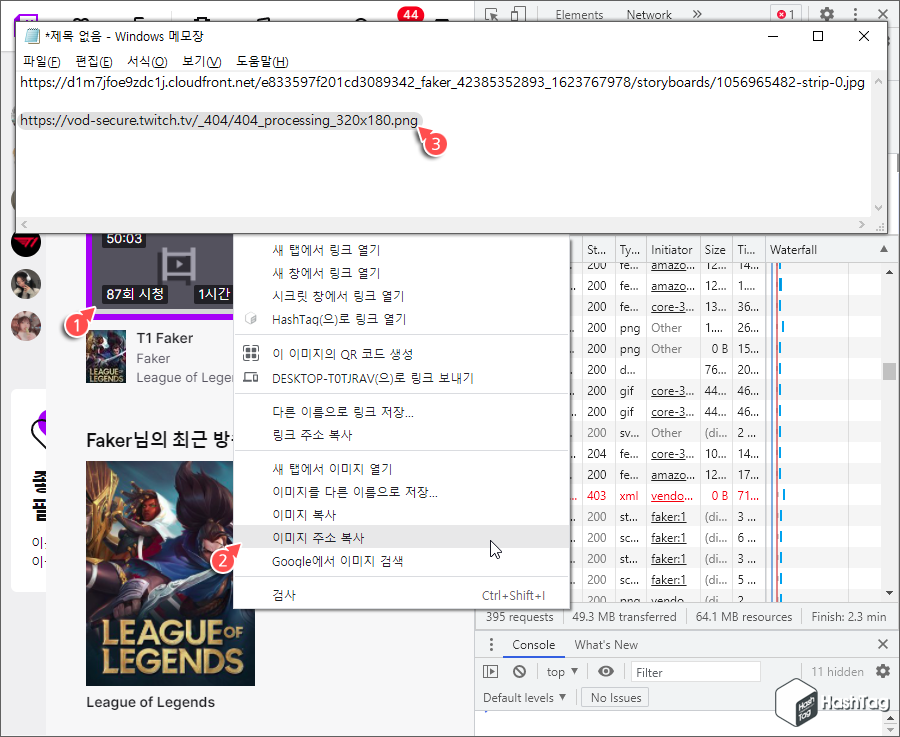Sort by the Waterfall column header
900x737 pixels.
829,249
